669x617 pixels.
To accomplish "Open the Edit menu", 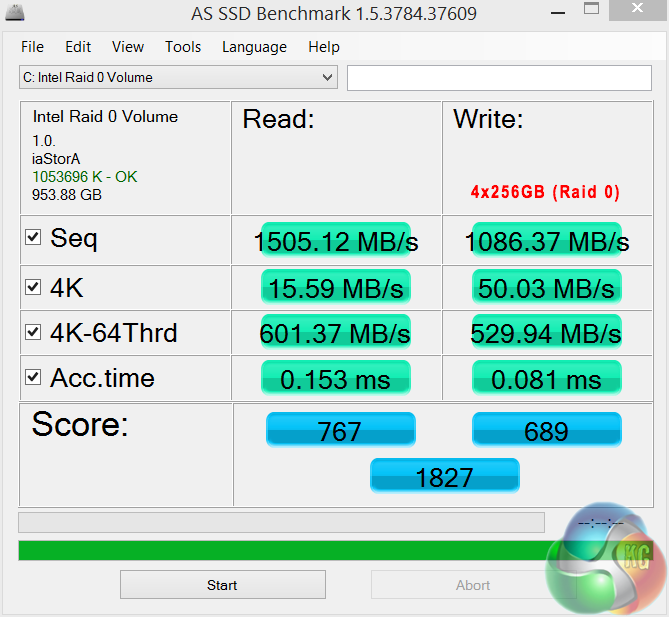I will coord(78,47).
